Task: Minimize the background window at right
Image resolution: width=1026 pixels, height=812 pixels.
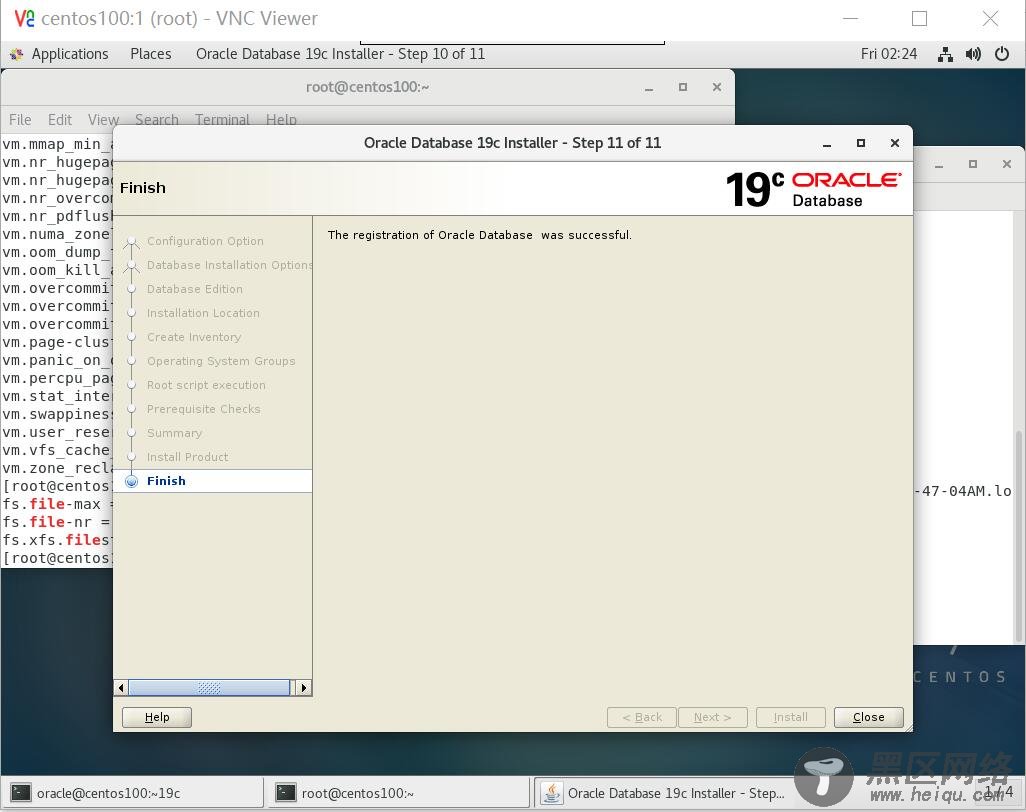Action: [939, 165]
